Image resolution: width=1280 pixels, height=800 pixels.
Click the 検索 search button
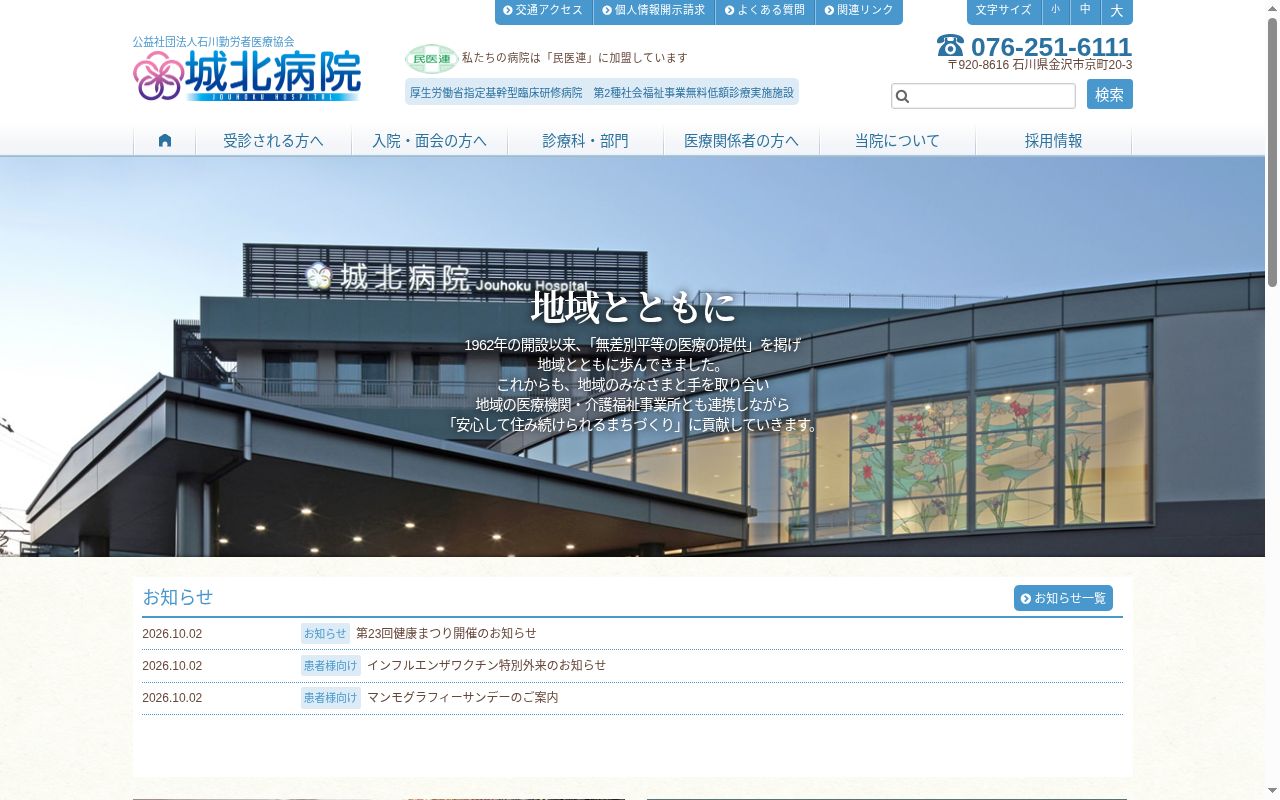[x=1109, y=95]
